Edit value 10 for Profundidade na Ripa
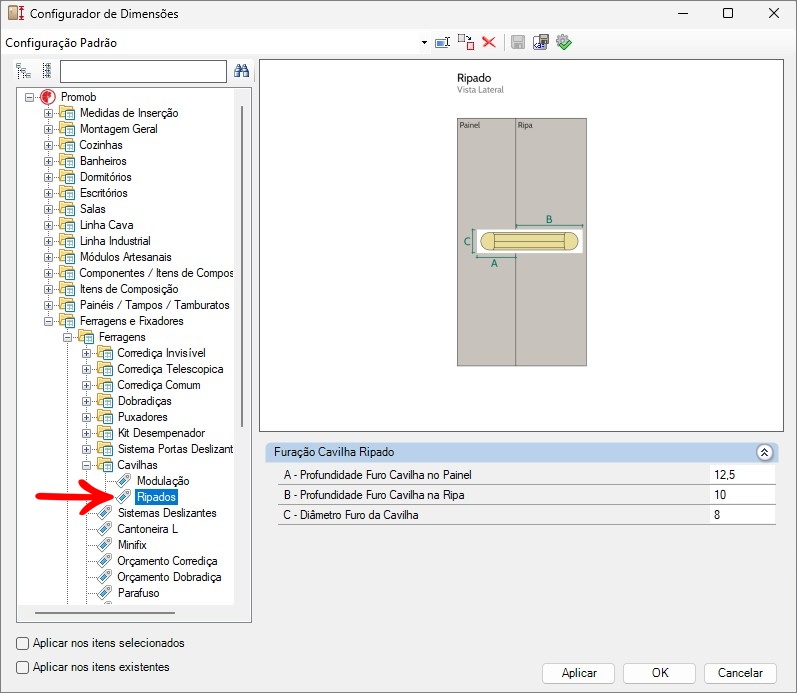 tap(742, 495)
